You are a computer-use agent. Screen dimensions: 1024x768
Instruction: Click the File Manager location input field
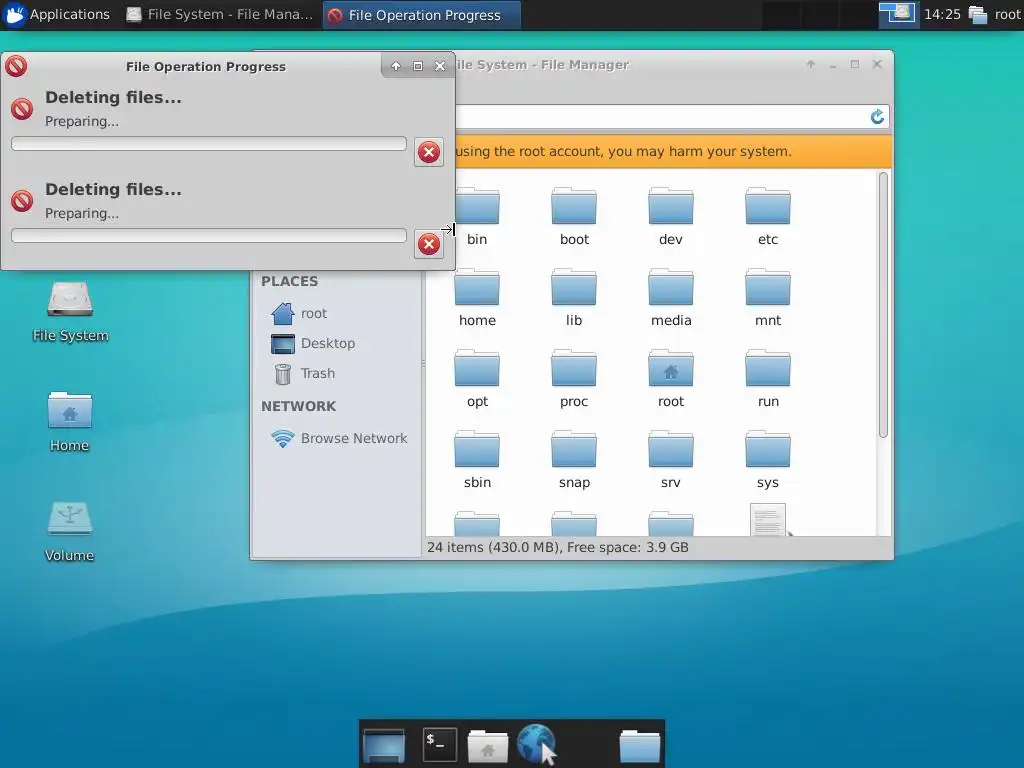point(661,117)
